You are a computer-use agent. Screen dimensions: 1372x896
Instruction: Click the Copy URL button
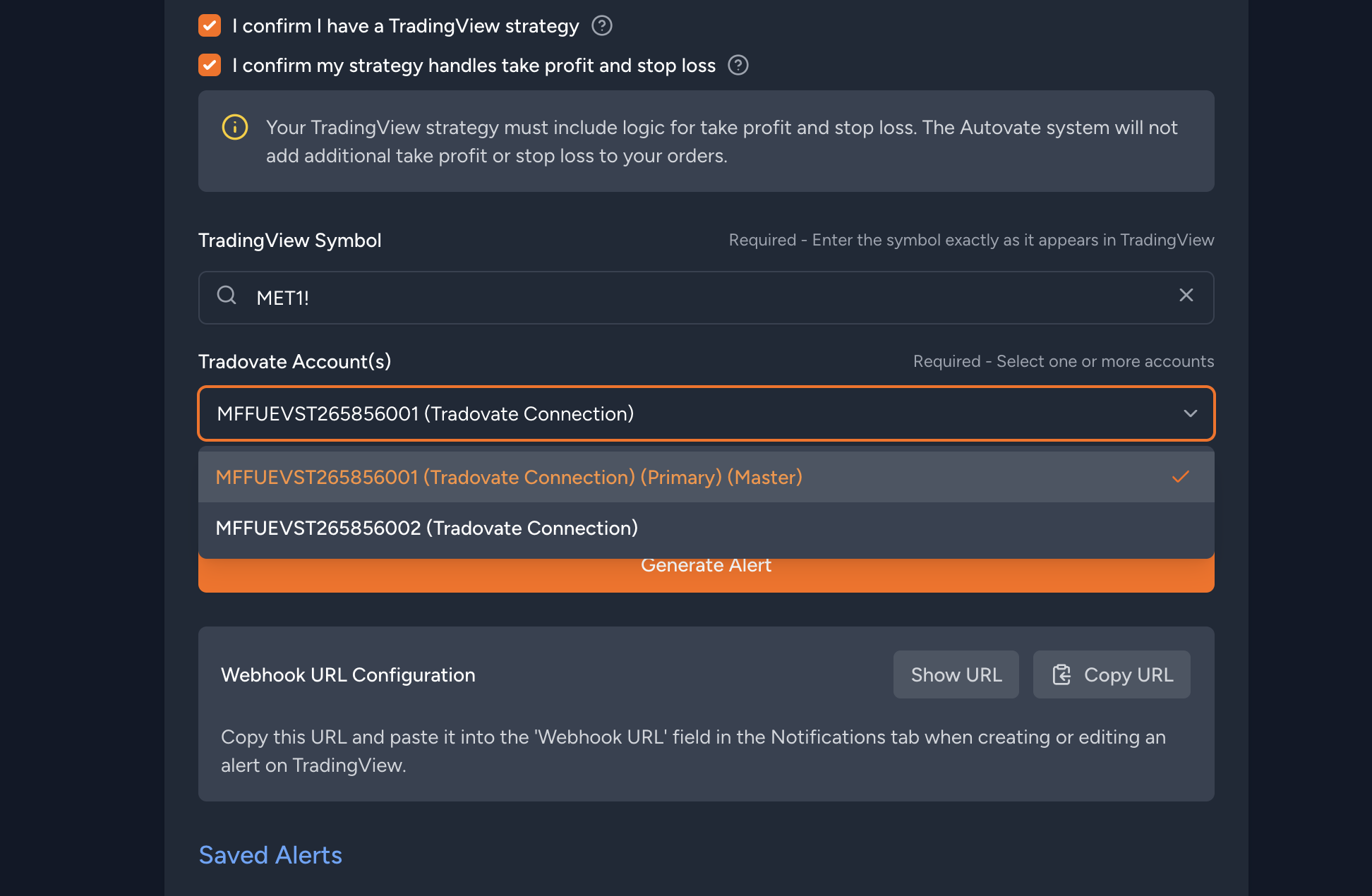[1112, 675]
